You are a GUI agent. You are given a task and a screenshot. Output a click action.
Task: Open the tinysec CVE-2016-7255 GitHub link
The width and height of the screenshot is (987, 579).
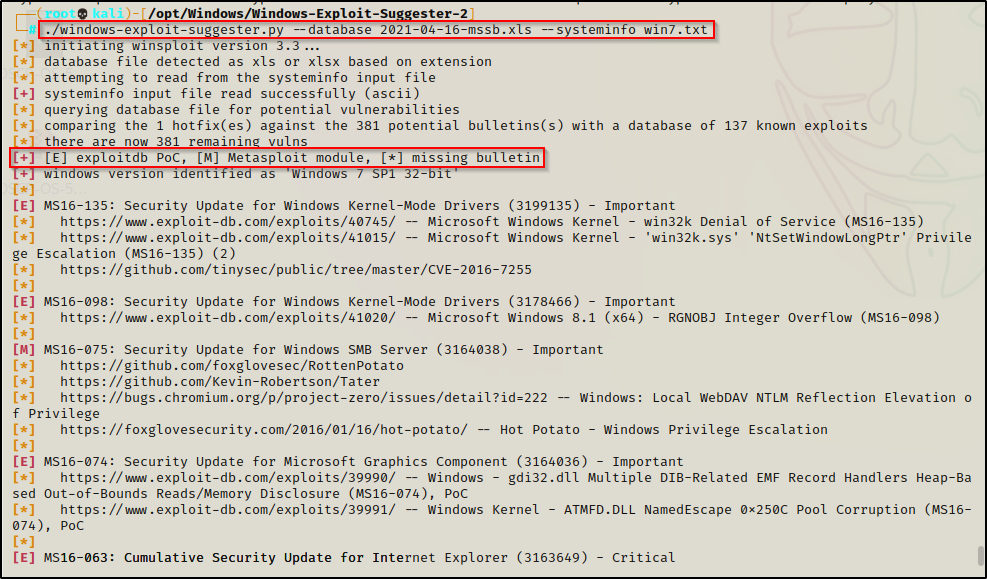296,270
